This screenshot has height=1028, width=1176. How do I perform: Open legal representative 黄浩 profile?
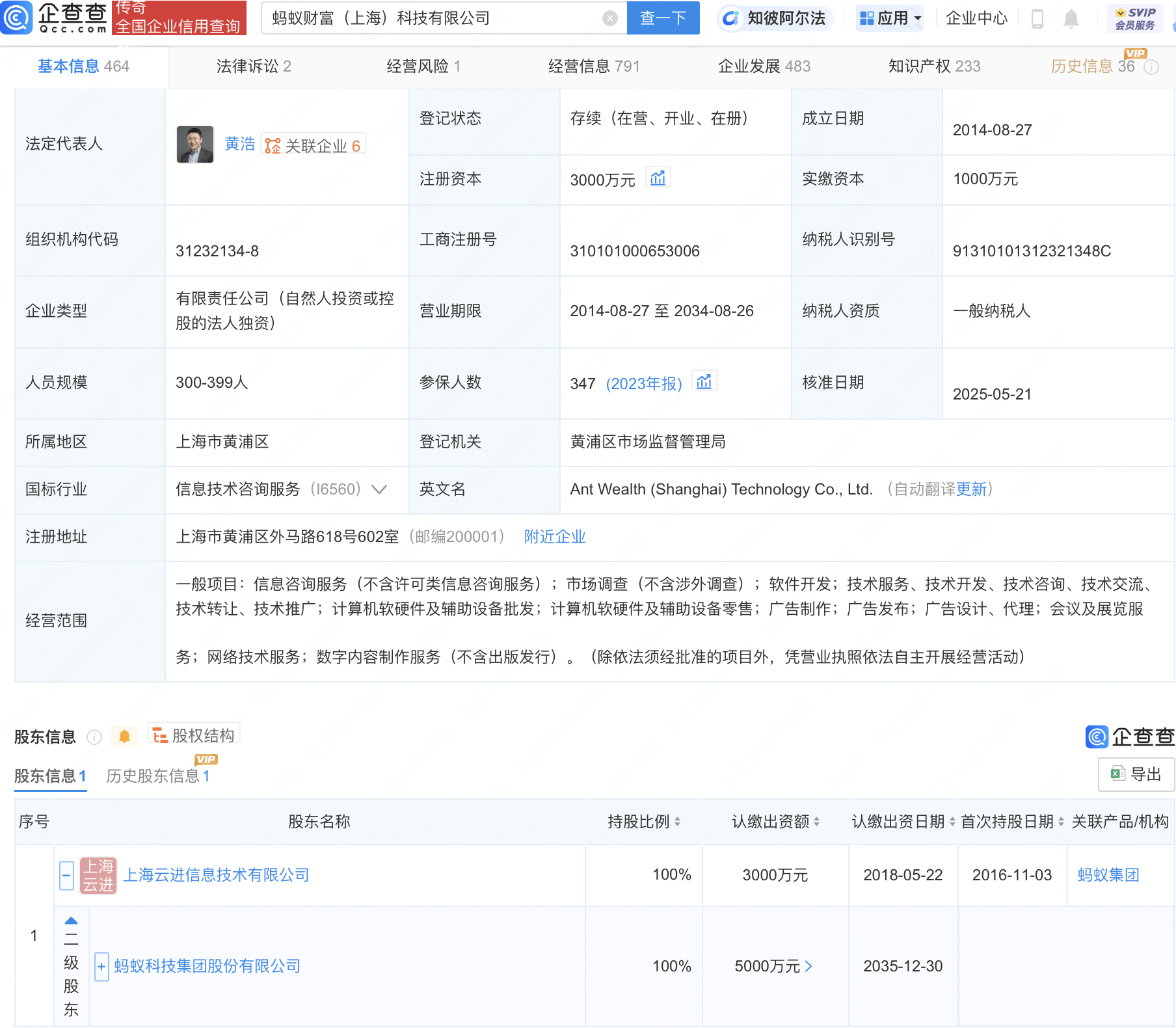pos(239,144)
